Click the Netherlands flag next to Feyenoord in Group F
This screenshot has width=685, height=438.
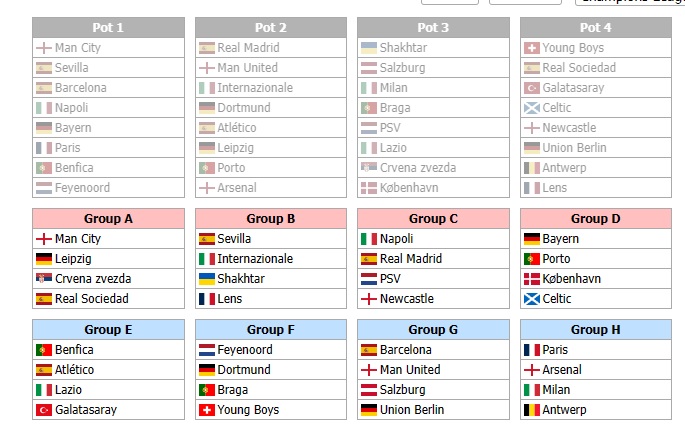[207, 350]
